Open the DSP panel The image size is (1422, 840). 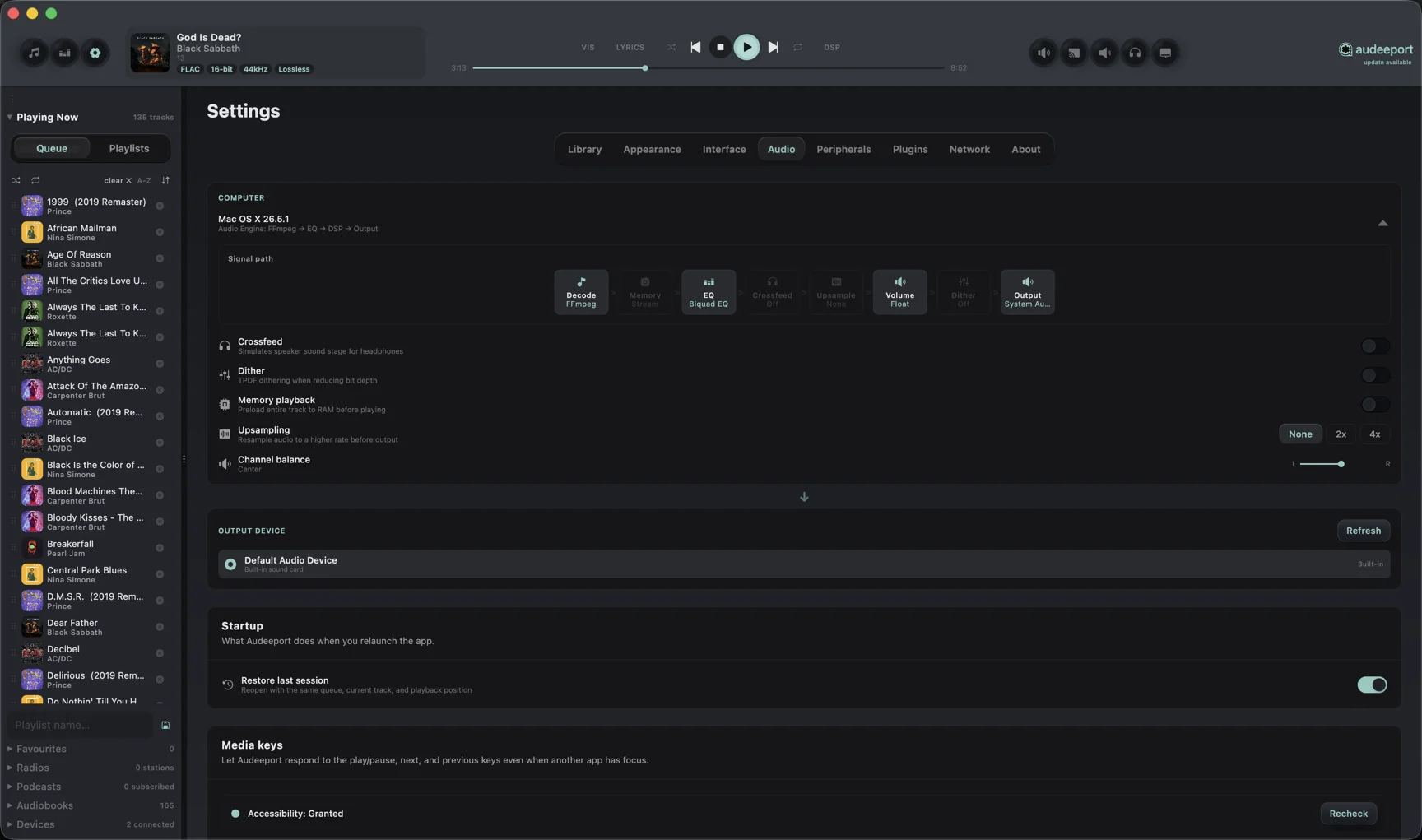coord(832,48)
